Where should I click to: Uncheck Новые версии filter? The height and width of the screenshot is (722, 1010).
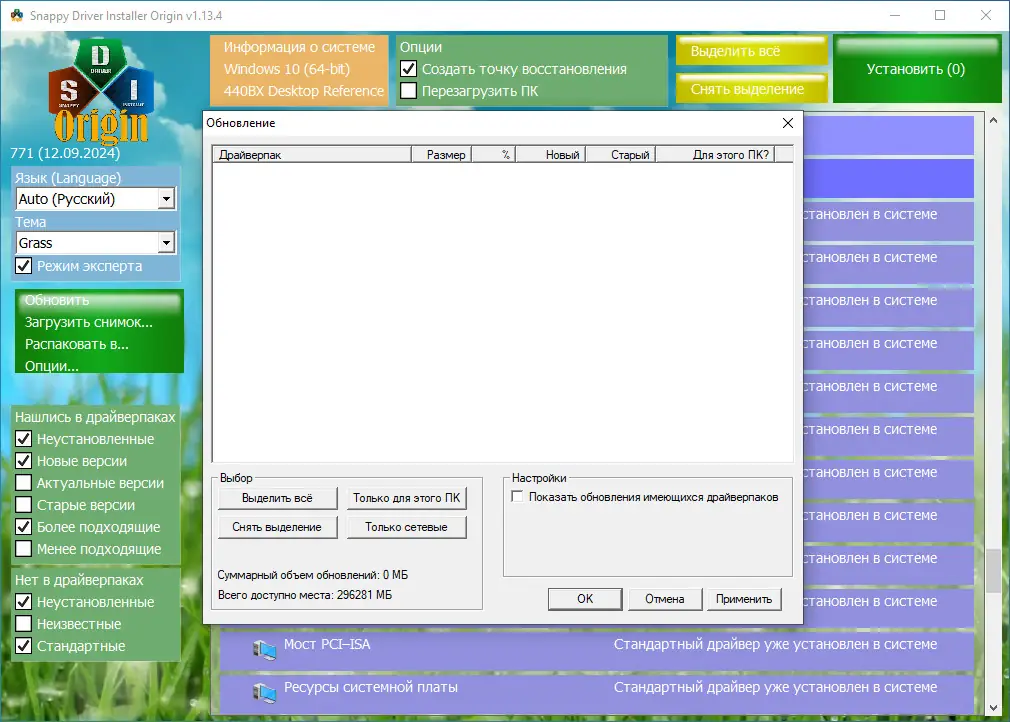22,461
